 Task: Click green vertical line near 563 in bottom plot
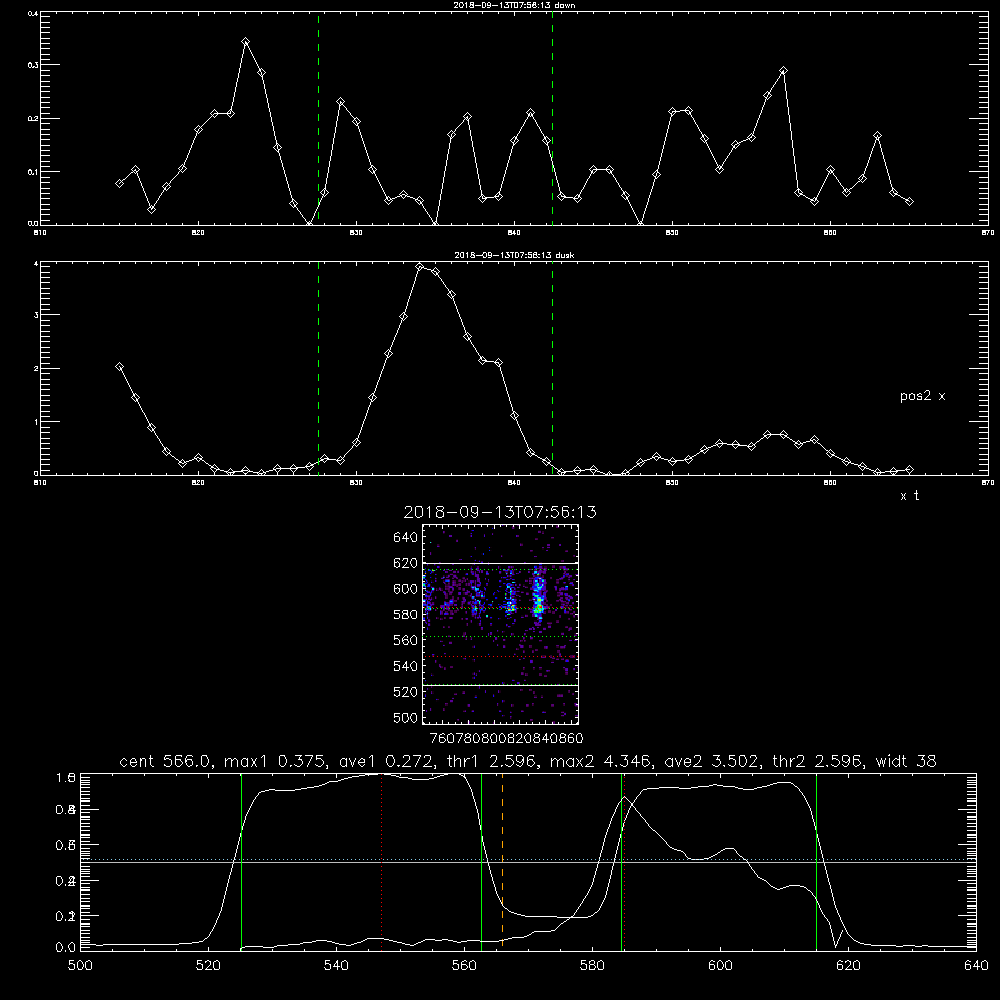(x=482, y=861)
